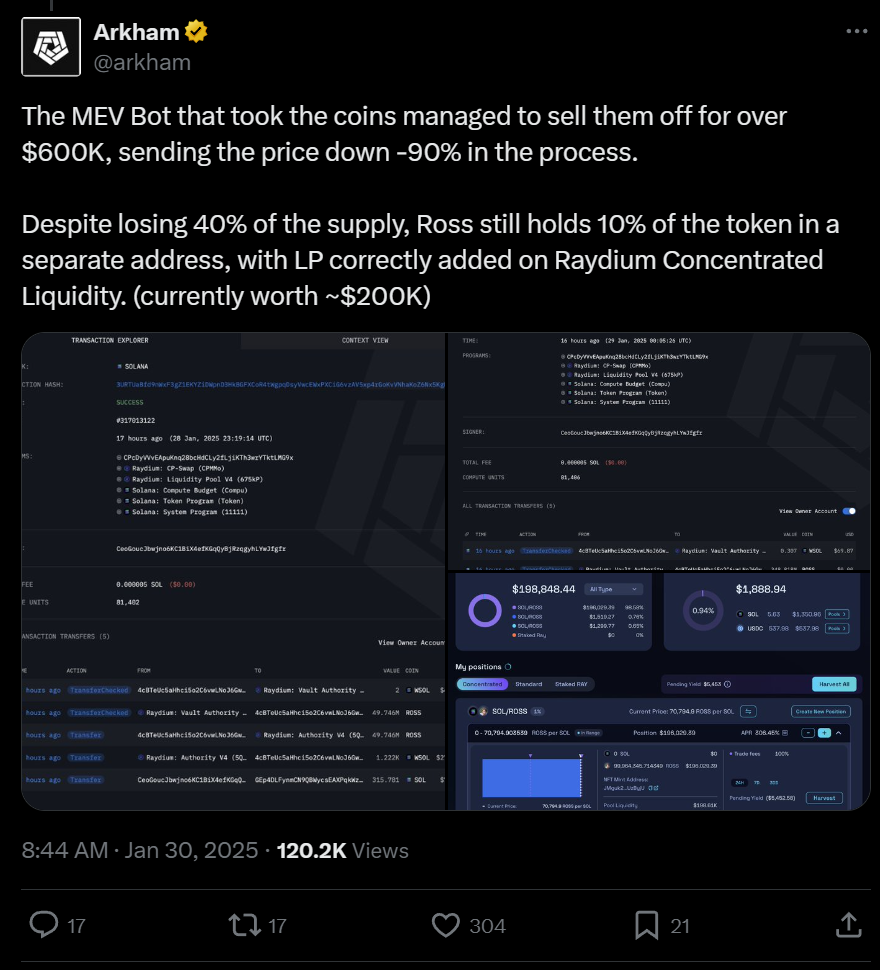Click the Harvest All button
Screen dimensions: 880x970
(834, 684)
